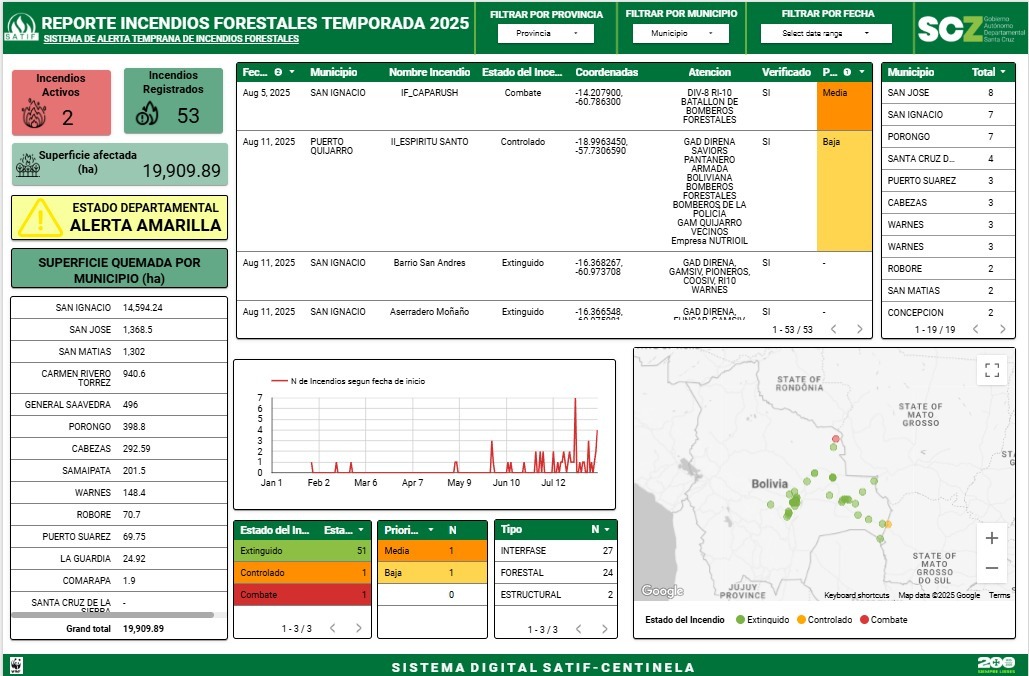1029x676 pixels.
Task: Click the yellow warning triangle icon
Action: (x=40, y=217)
